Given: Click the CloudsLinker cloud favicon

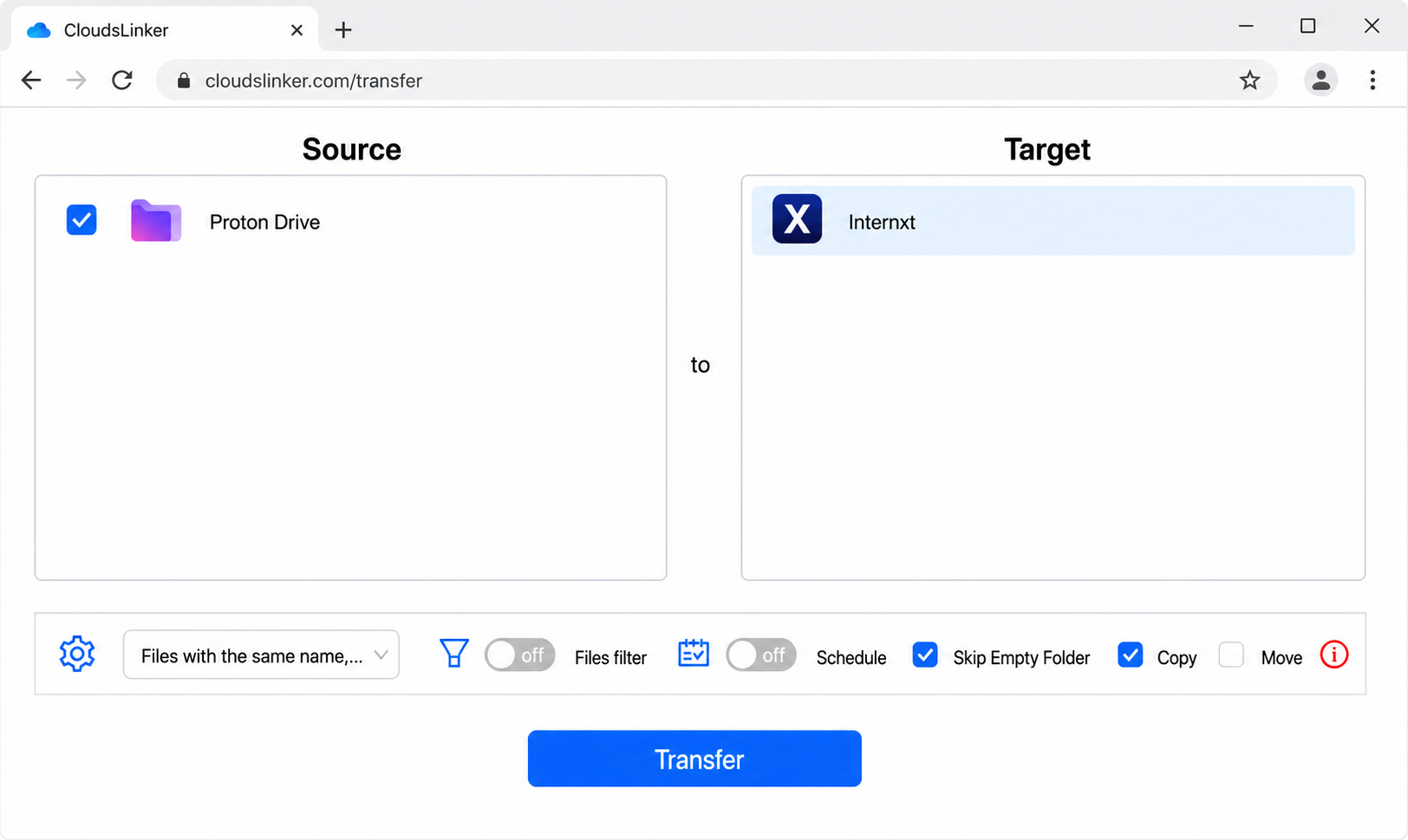Looking at the screenshot, I should click(x=39, y=30).
